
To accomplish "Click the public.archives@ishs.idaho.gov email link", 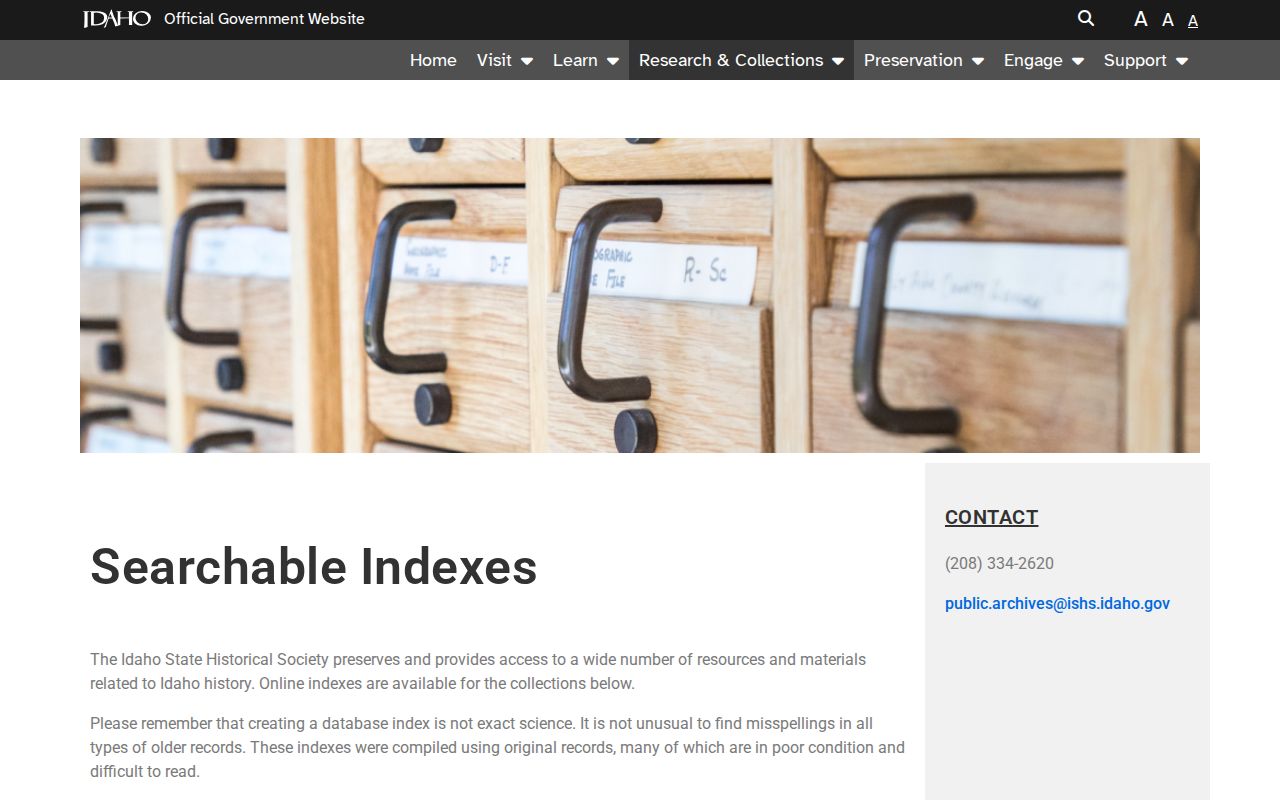I will pos(1057,603).
